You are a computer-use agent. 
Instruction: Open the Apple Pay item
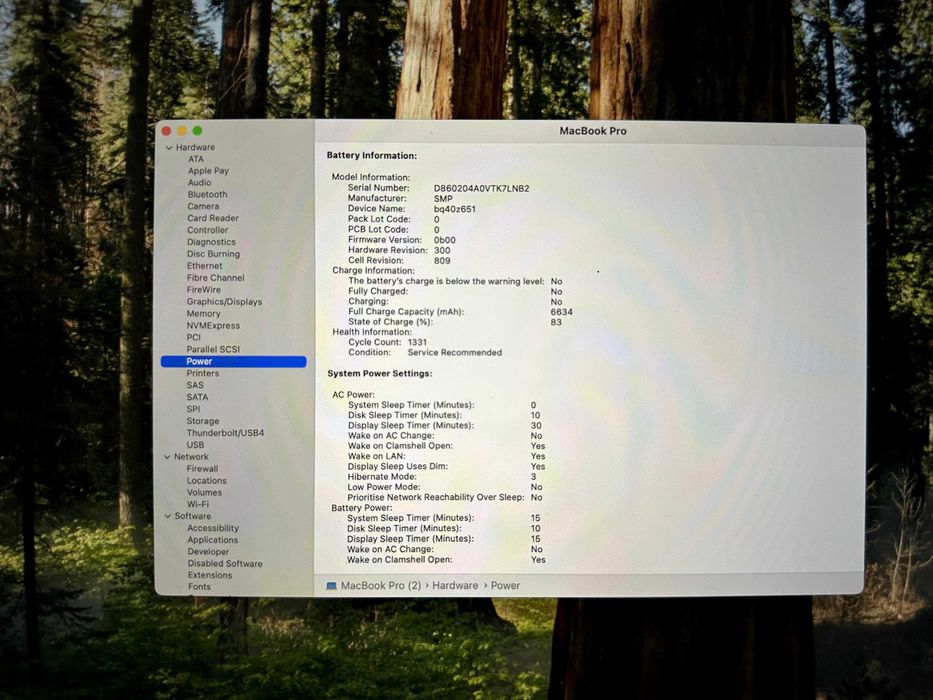point(208,171)
